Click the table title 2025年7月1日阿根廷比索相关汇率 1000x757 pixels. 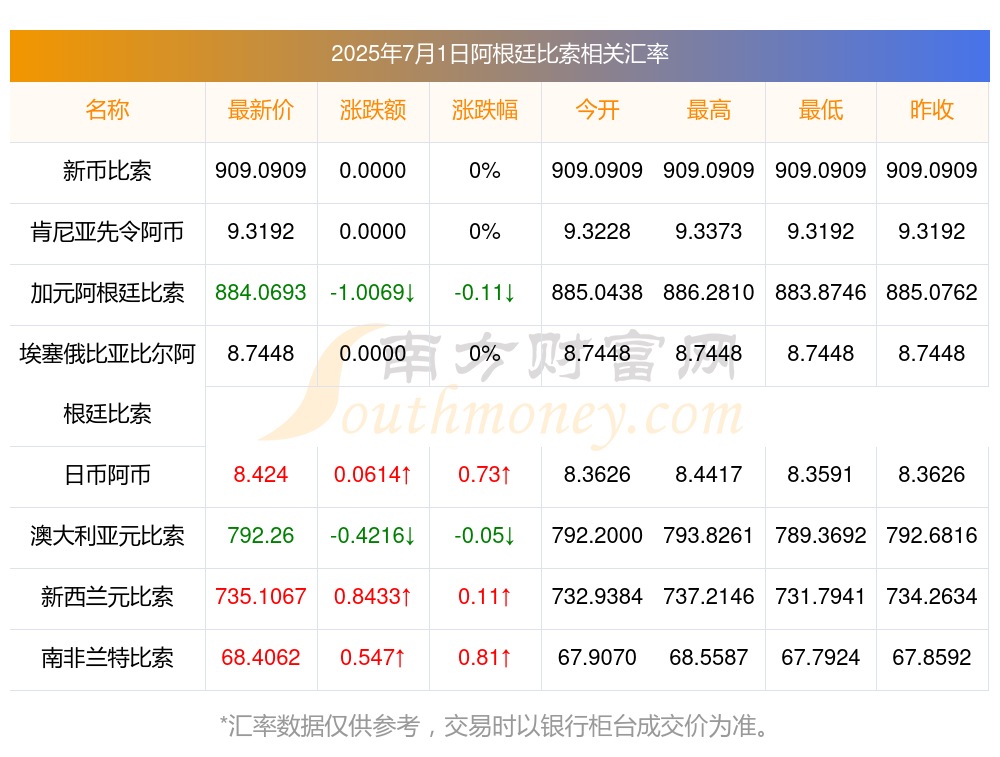tap(499, 54)
